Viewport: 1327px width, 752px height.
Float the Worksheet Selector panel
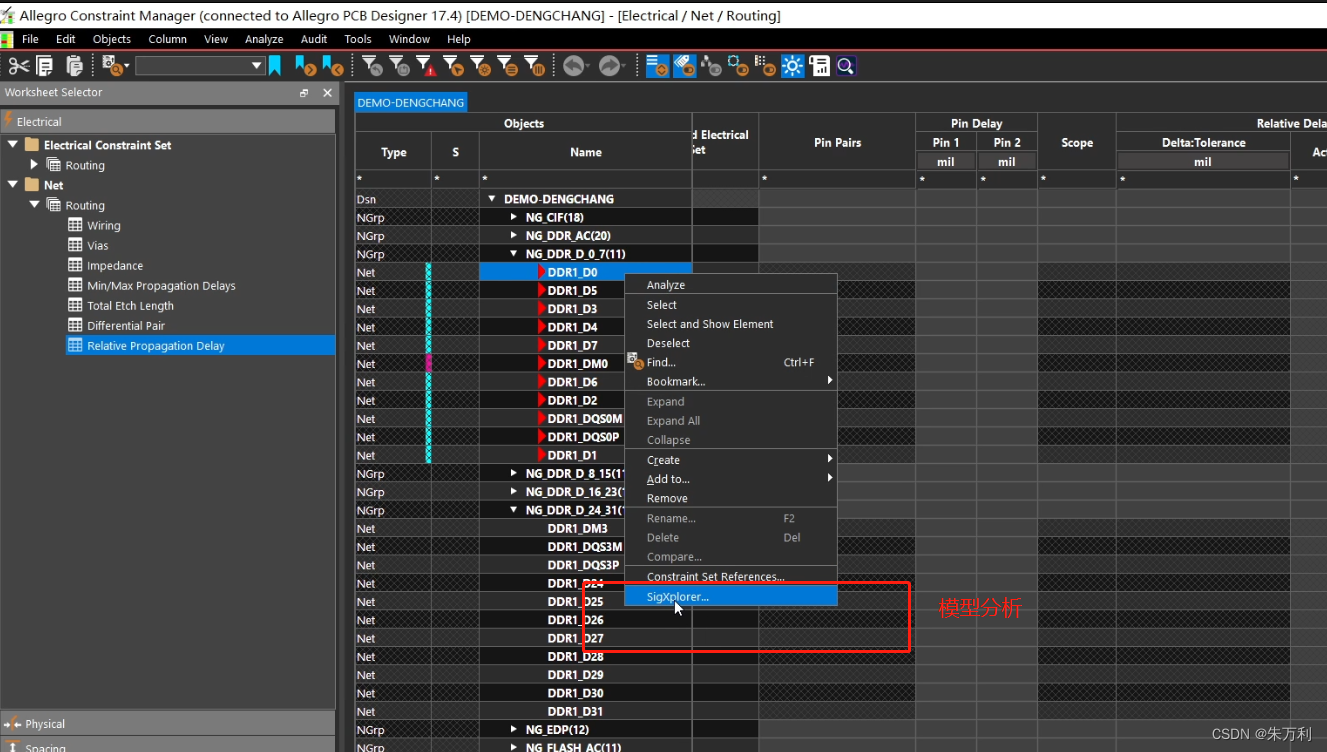tap(304, 93)
